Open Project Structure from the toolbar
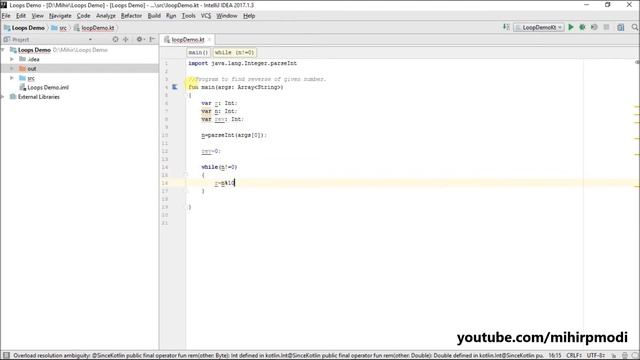The width and height of the screenshot is (640, 360). point(621,27)
